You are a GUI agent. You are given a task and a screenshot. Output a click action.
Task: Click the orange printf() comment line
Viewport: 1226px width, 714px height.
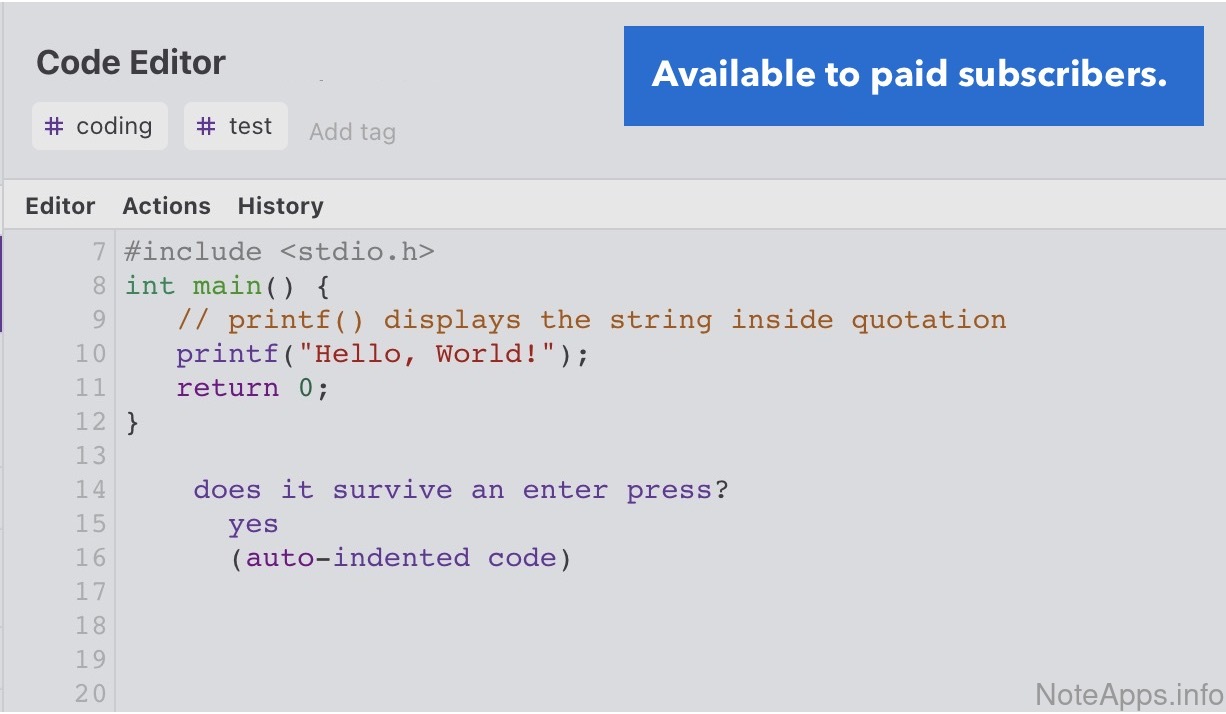click(591, 320)
